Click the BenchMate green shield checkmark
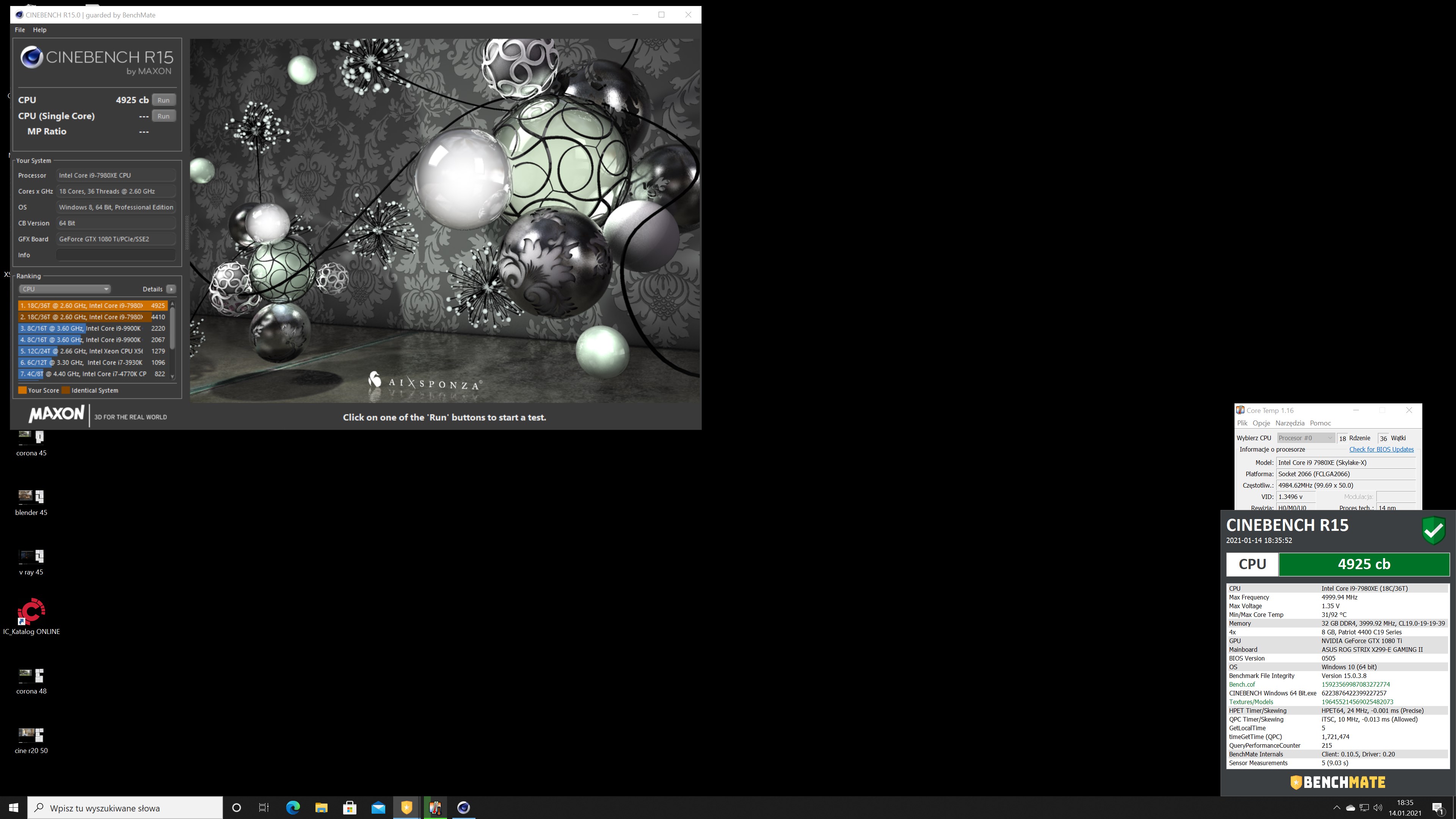Screen dimensions: 1456x819 [1433, 530]
